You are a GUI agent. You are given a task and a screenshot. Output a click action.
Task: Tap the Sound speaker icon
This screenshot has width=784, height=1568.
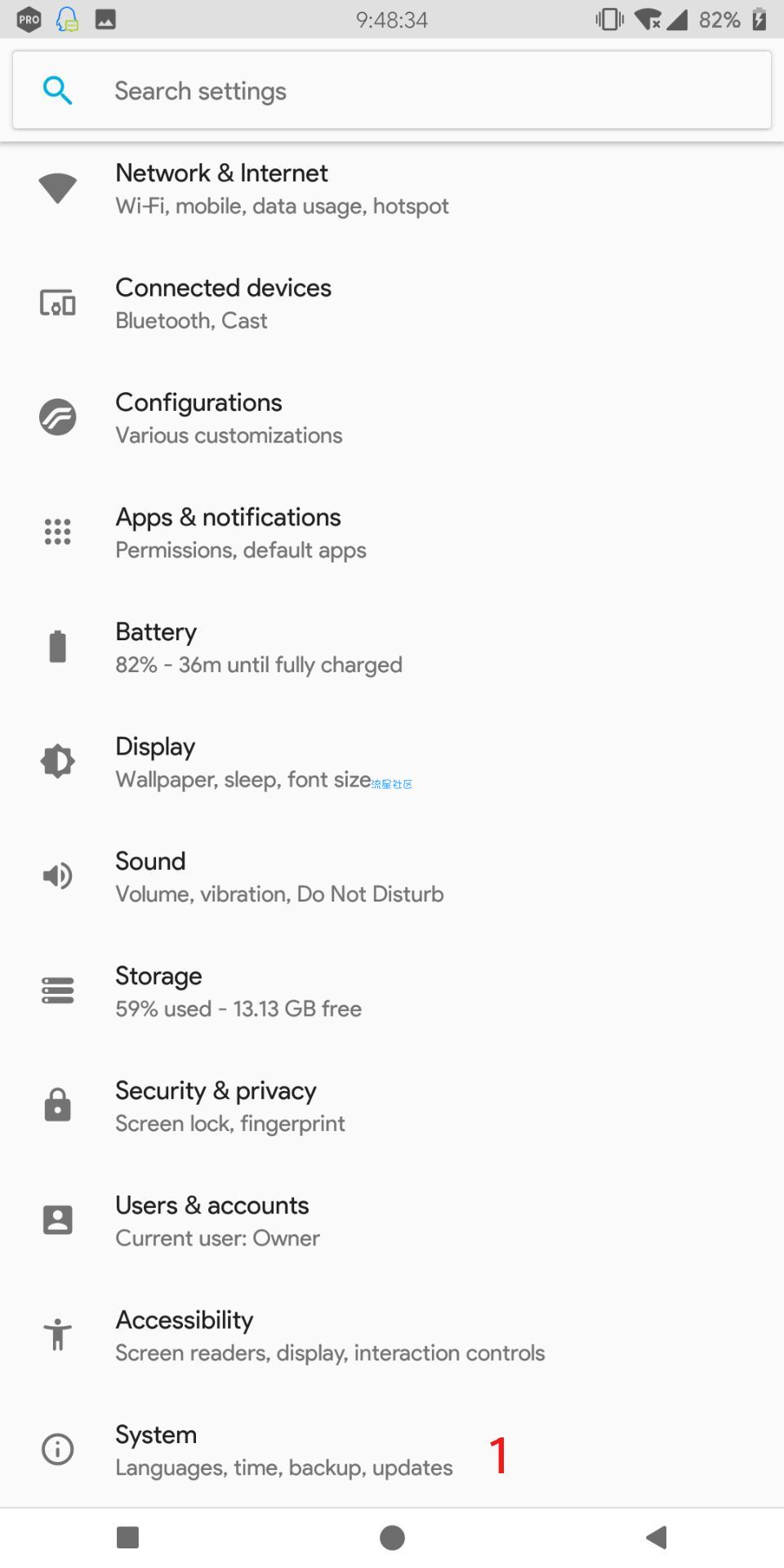pyautogui.click(x=57, y=875)
